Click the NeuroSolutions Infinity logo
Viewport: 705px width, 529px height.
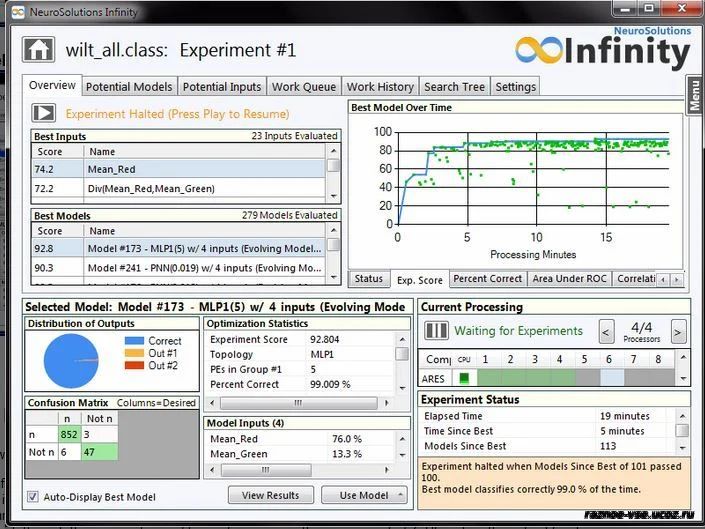602,49
